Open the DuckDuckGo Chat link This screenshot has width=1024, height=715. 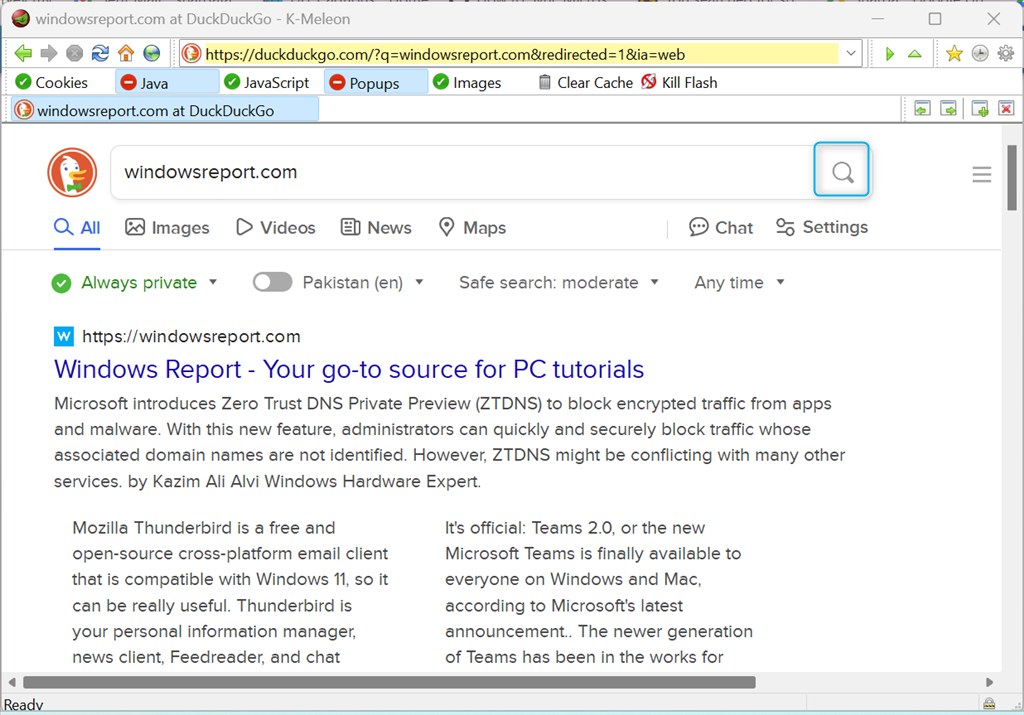[x=721, y=227]
